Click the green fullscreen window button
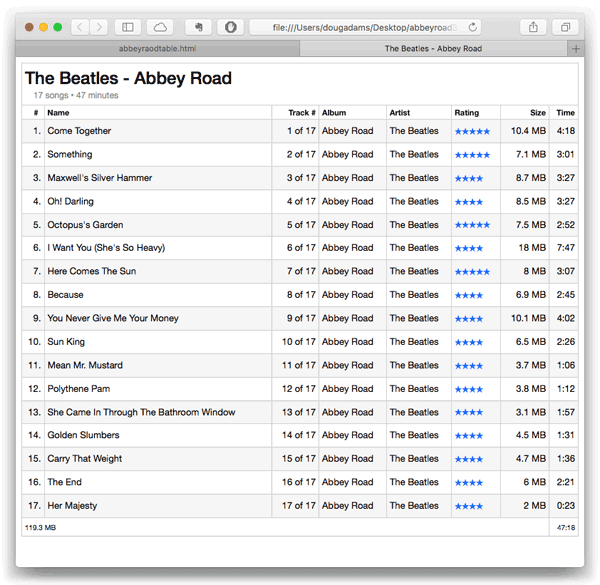This screenshot has width=600, height=585. (57, 27)
